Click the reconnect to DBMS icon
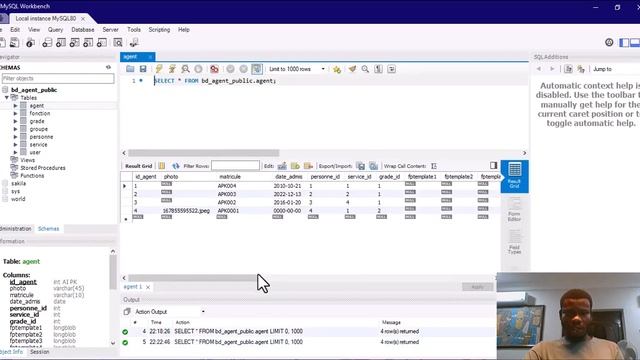 134,42
